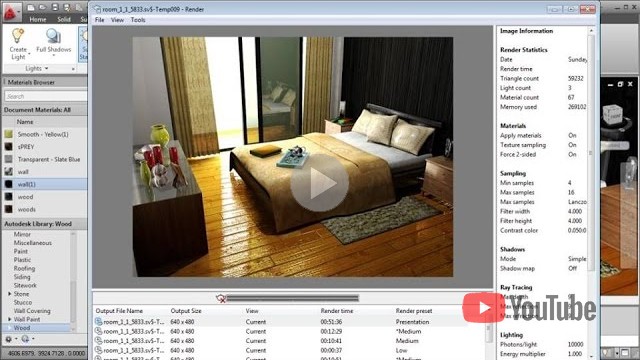Select the woods material thumbnail
This screenshot has width=640, height=360.
click(9, 209)
